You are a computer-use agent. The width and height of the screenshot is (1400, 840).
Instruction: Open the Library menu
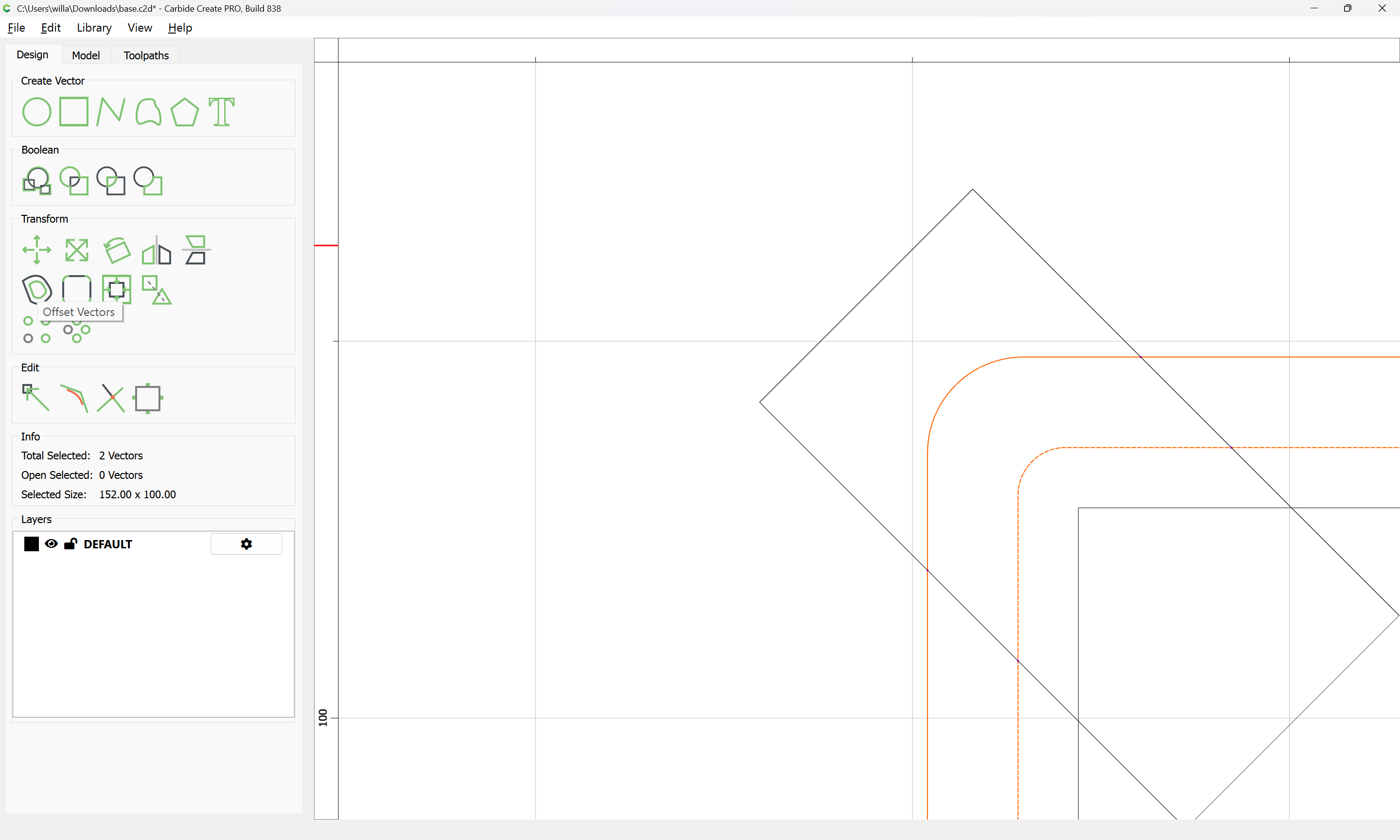click(94, 28)
